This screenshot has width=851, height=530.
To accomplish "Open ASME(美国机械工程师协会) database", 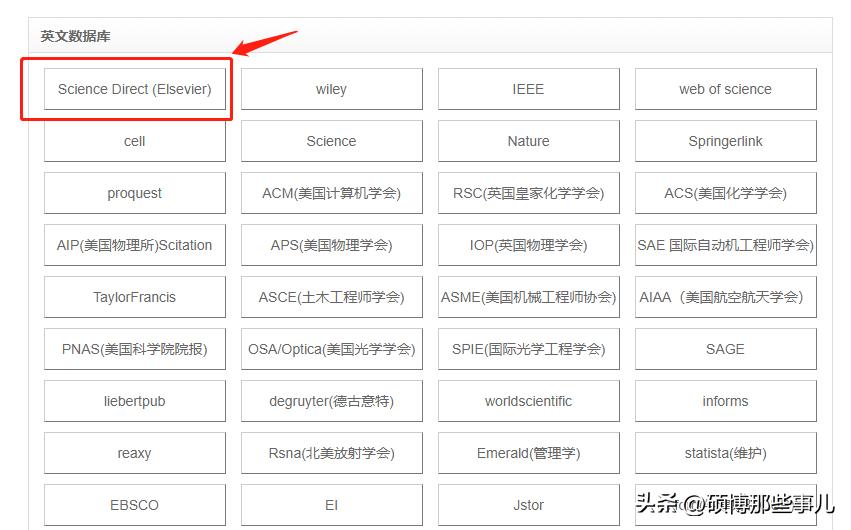I will tap(529, 297).
